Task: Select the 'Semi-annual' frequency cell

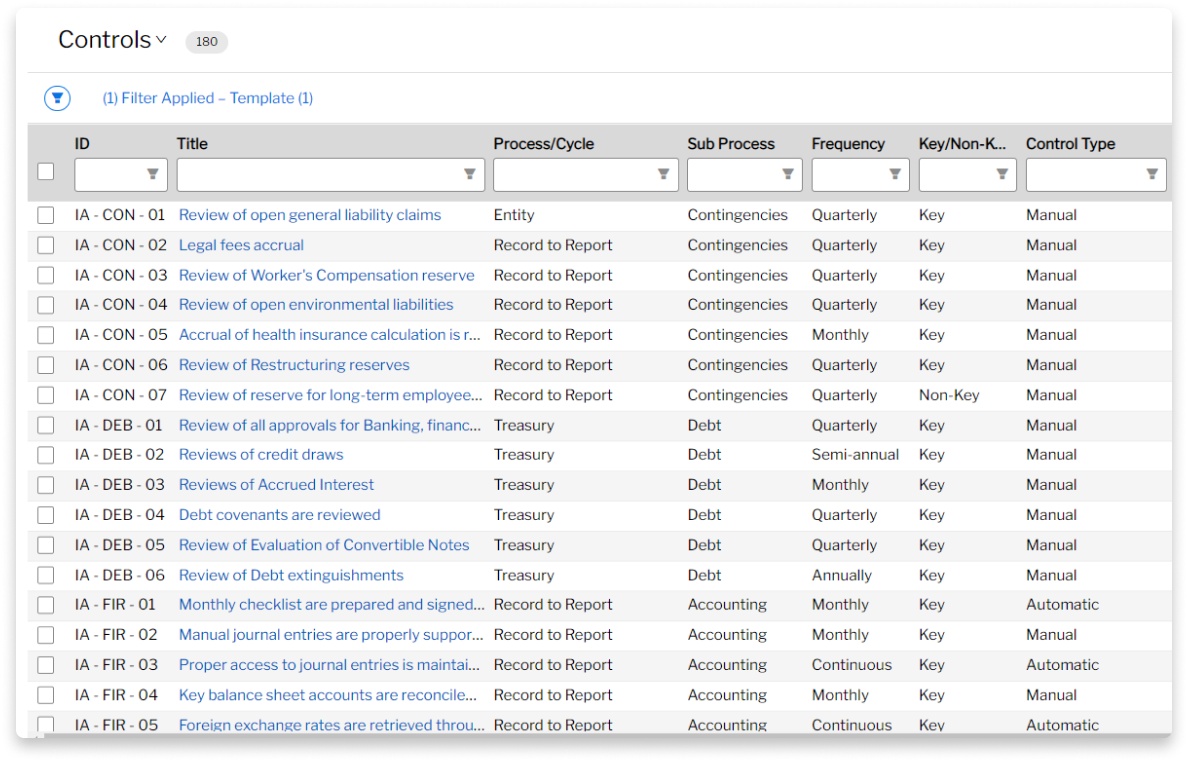Action: point(855,455)
